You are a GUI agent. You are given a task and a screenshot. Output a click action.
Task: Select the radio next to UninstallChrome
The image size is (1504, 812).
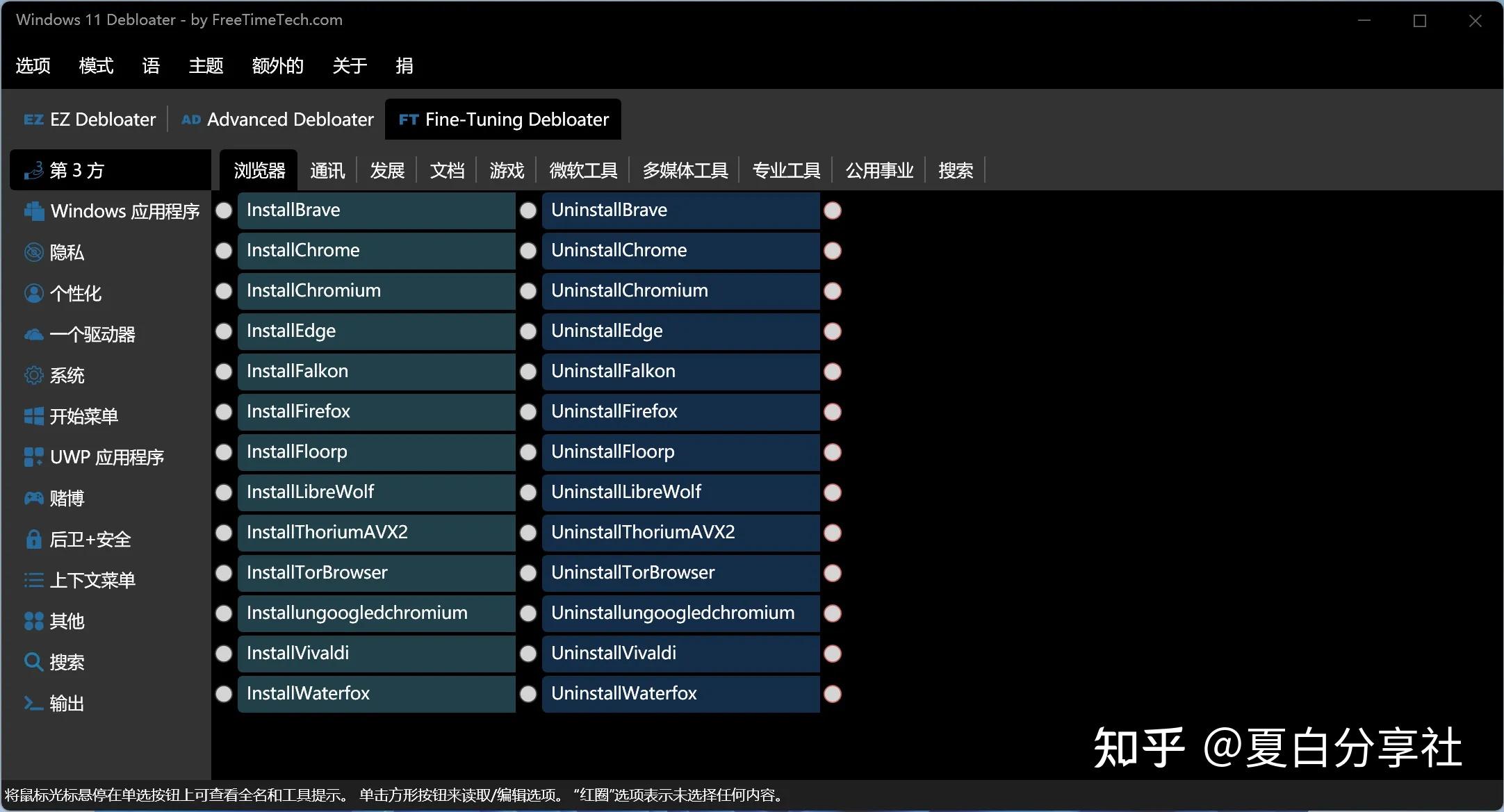528,251
